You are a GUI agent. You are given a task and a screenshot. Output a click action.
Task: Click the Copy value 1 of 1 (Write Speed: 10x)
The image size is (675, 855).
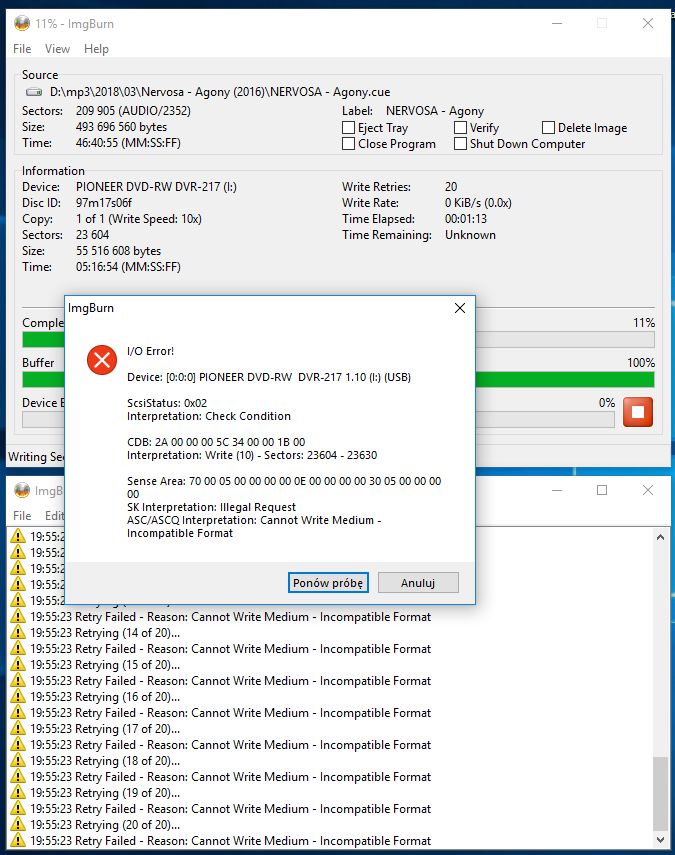coord(138,219)
